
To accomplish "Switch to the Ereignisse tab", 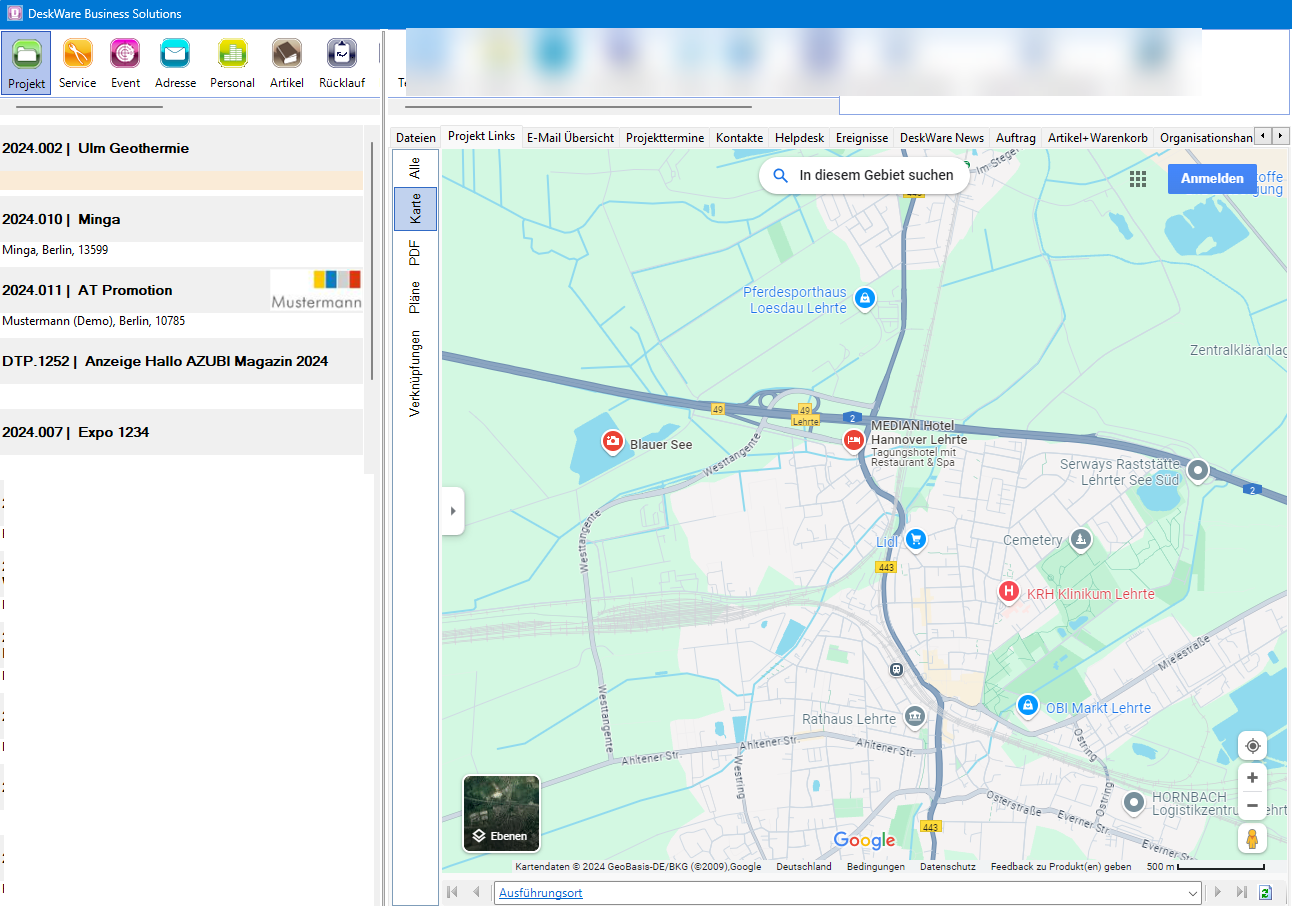I will (x=862, y=138).
